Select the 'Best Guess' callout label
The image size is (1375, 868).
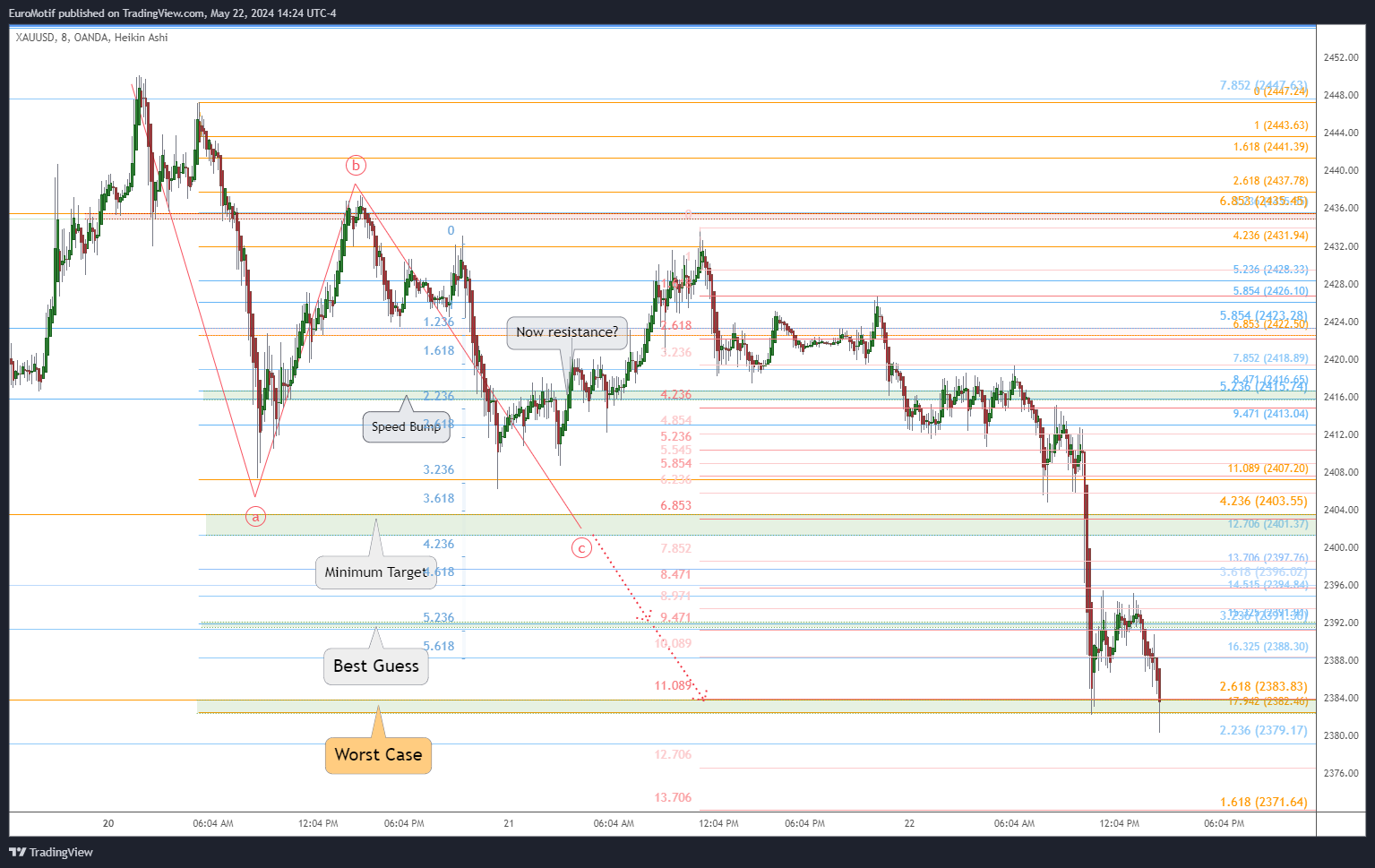376,666
